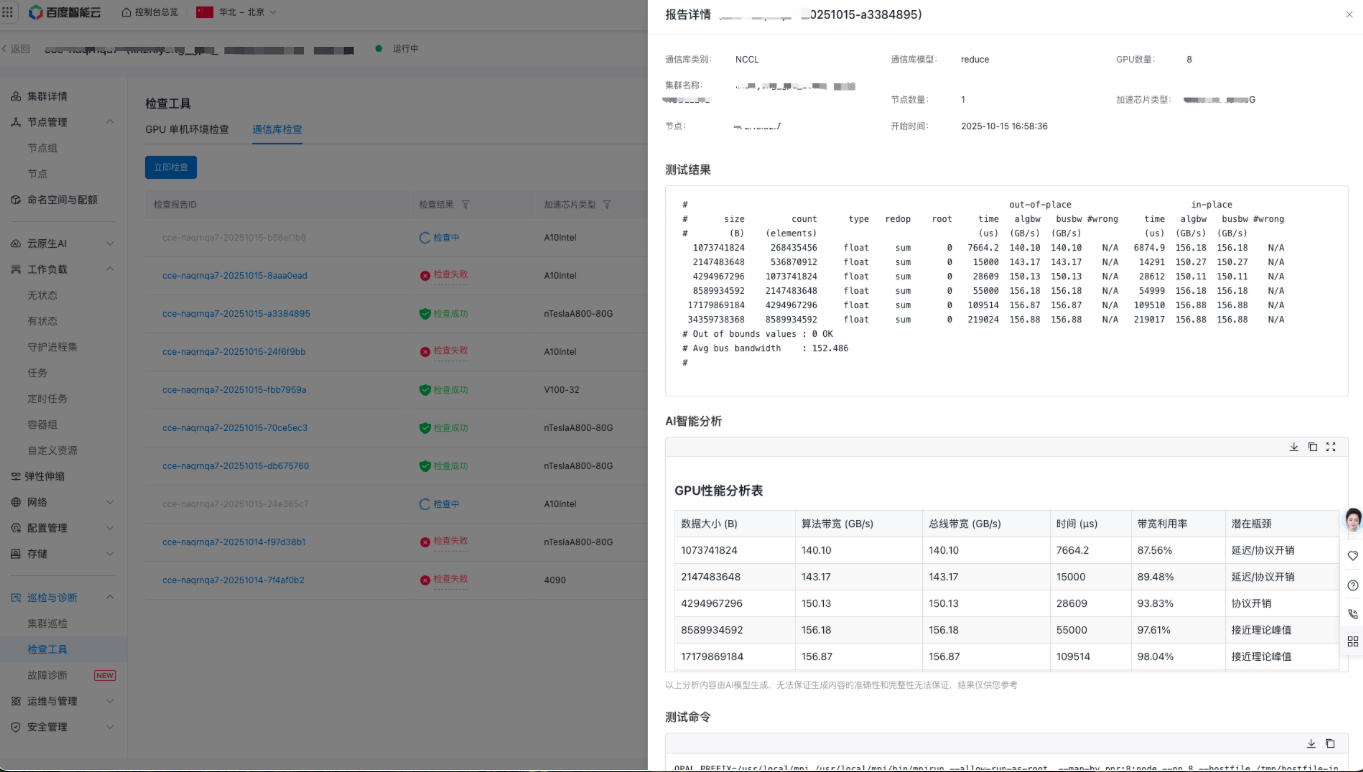Filter the 检查结果 column
The height and width of the screenshot is (772, 1363).
pyautogui.click(x=465, y=205)
